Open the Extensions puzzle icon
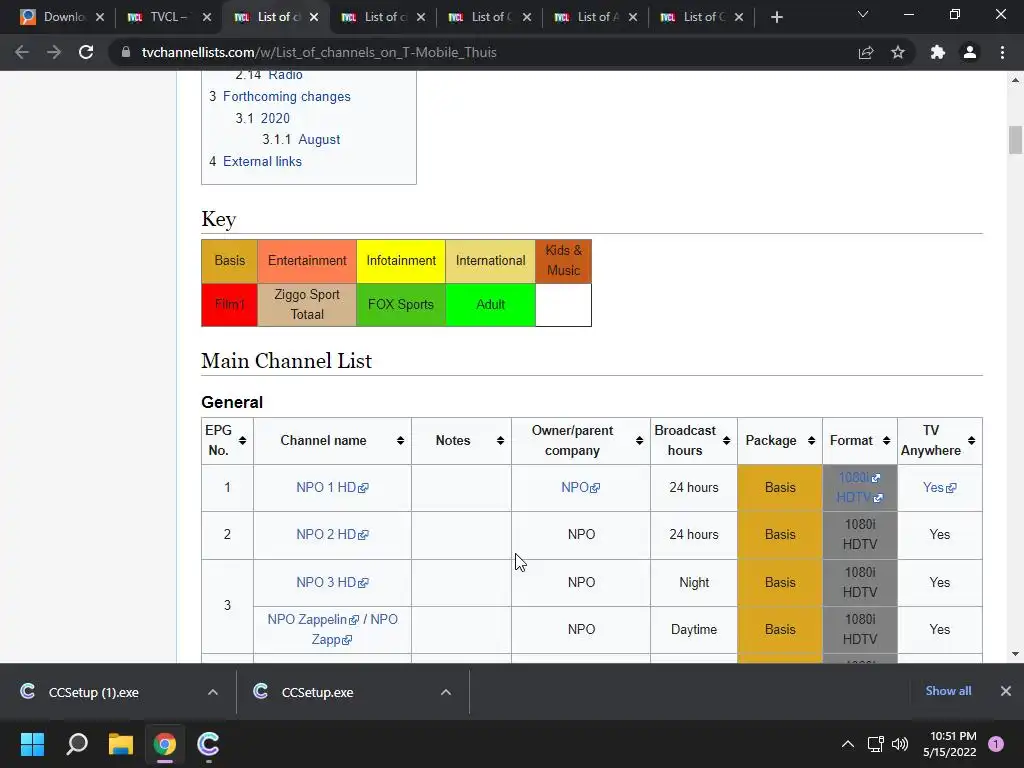1024x768 pixels. pos(938,52)
